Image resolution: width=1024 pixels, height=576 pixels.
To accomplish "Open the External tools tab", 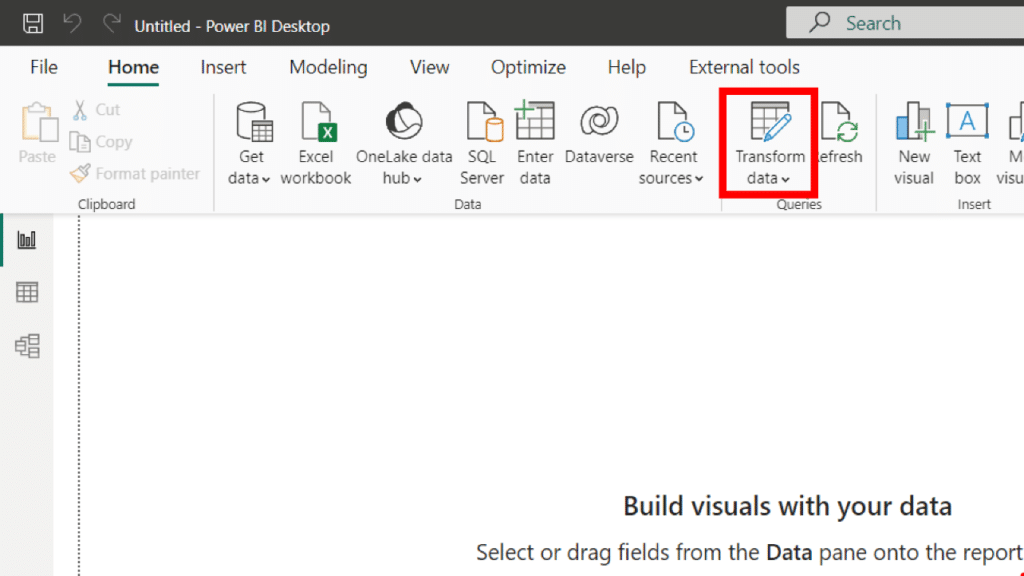I will pyautogui.click(x=743, y=67).
